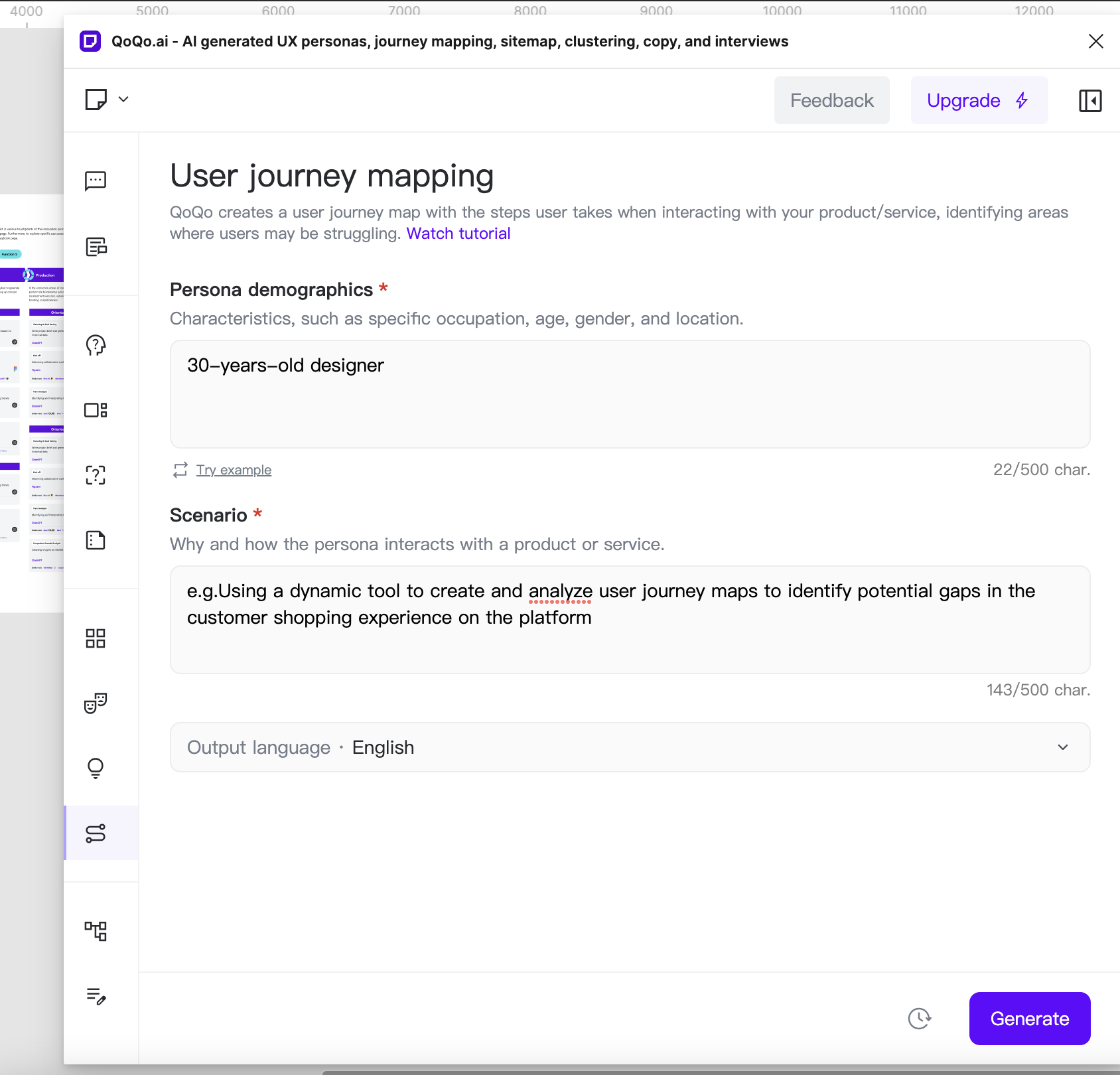
Task: Open the lightbulb ideas icon
Action: click(x=96, y=768)
